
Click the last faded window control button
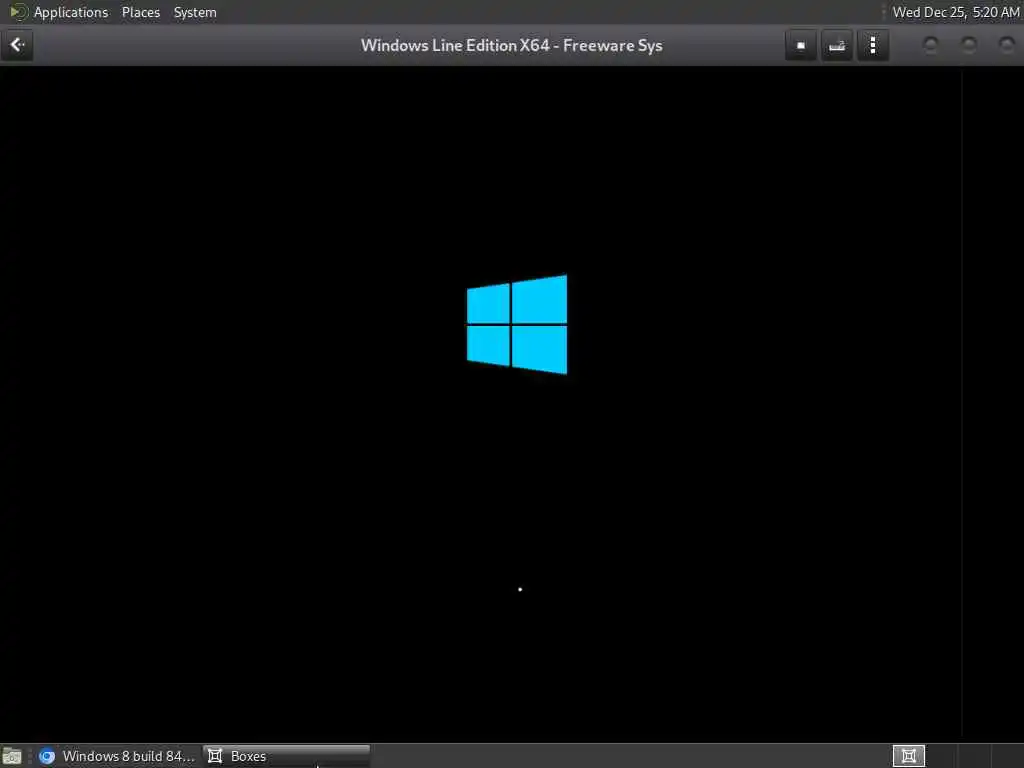point(1007,45)
